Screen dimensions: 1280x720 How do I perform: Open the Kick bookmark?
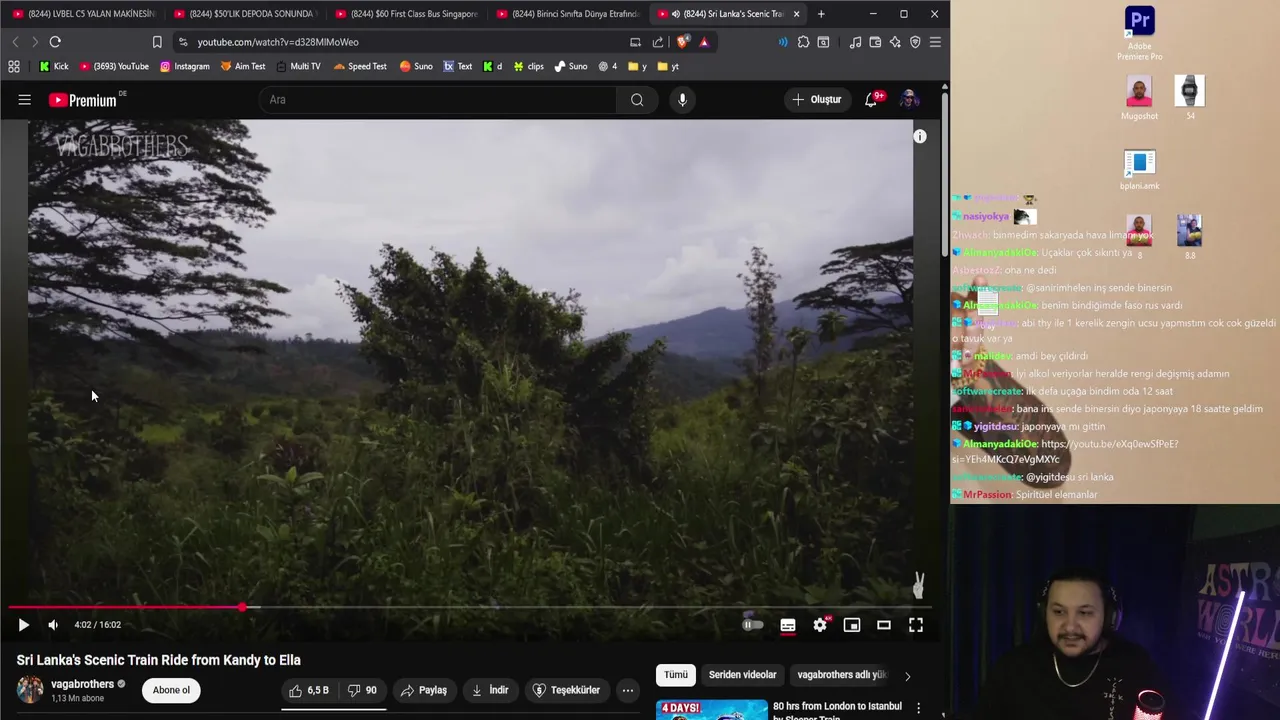[x=54, y=67]
